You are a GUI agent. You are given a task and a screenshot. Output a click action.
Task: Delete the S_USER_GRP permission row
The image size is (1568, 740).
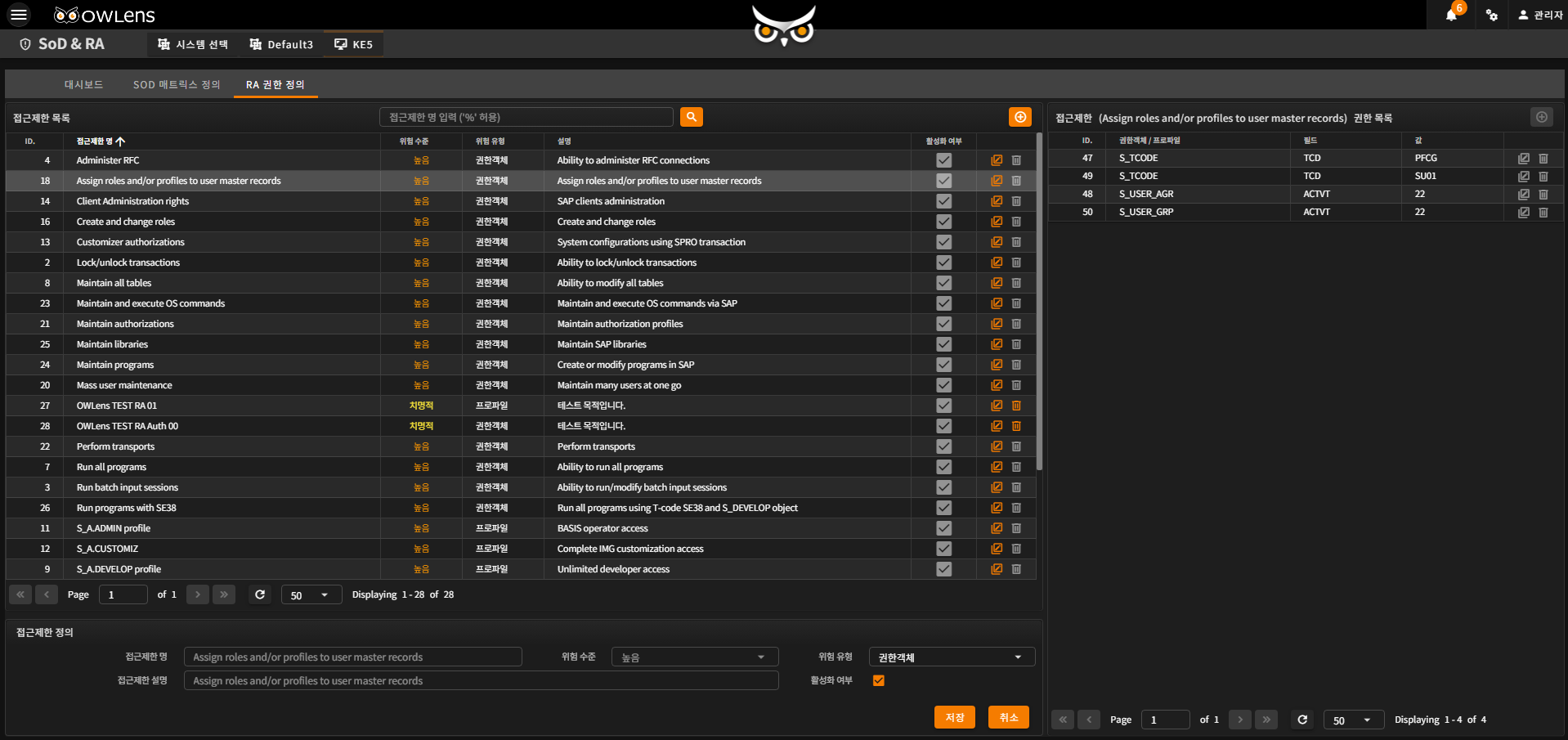click(1543, 212)
